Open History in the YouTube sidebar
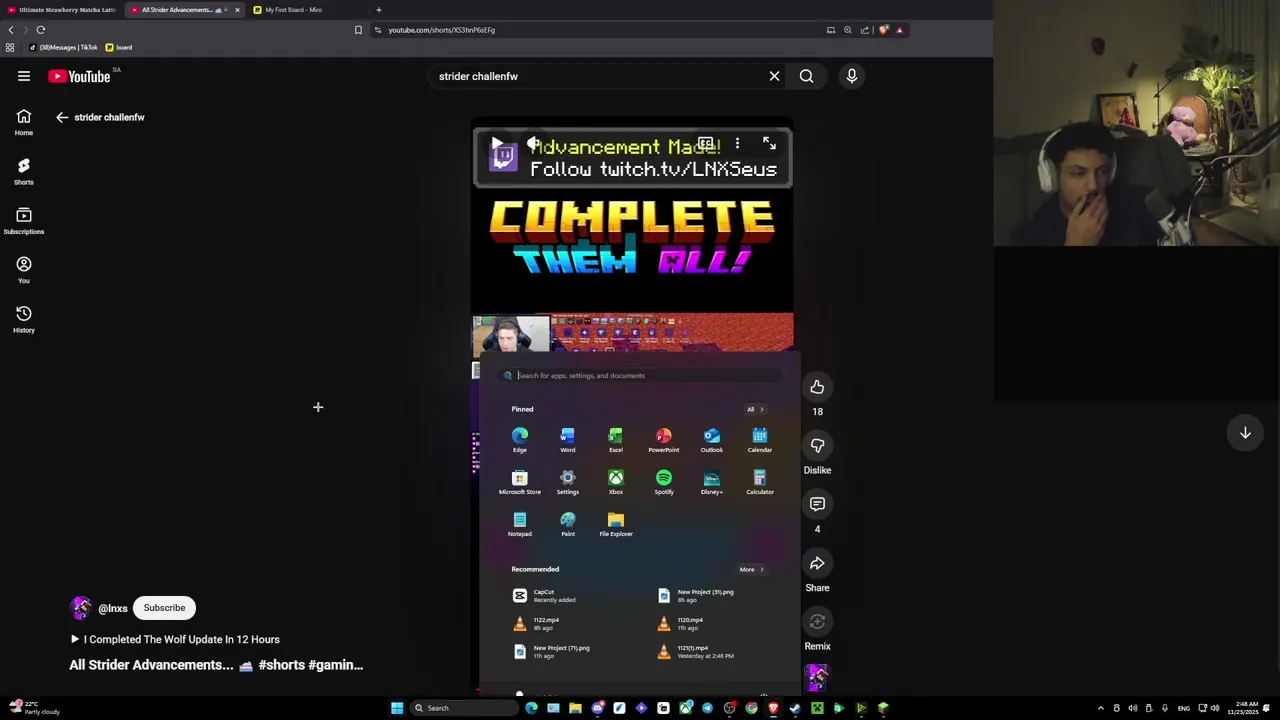Screen dimensions: 1280x720 coord(24,319)
